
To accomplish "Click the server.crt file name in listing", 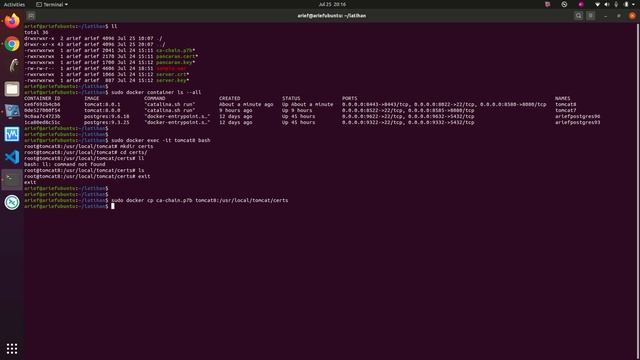I will pos(171,74).
